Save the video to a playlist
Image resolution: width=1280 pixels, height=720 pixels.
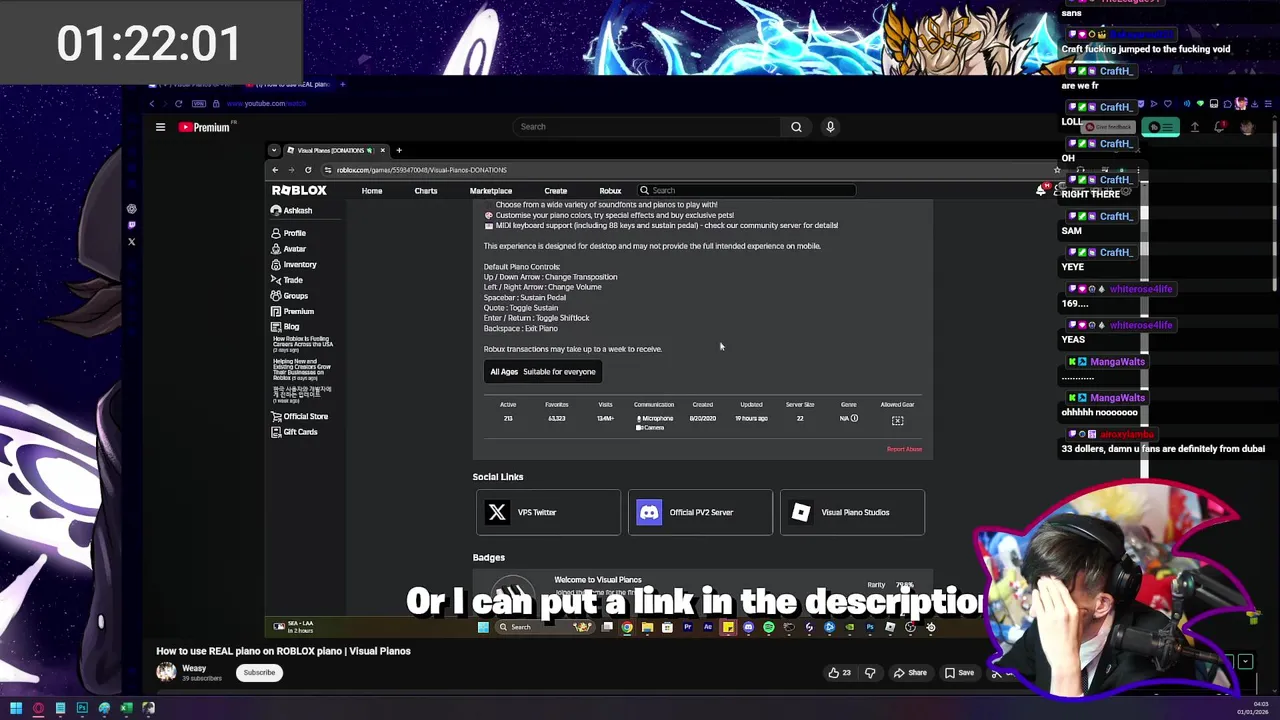959,673
